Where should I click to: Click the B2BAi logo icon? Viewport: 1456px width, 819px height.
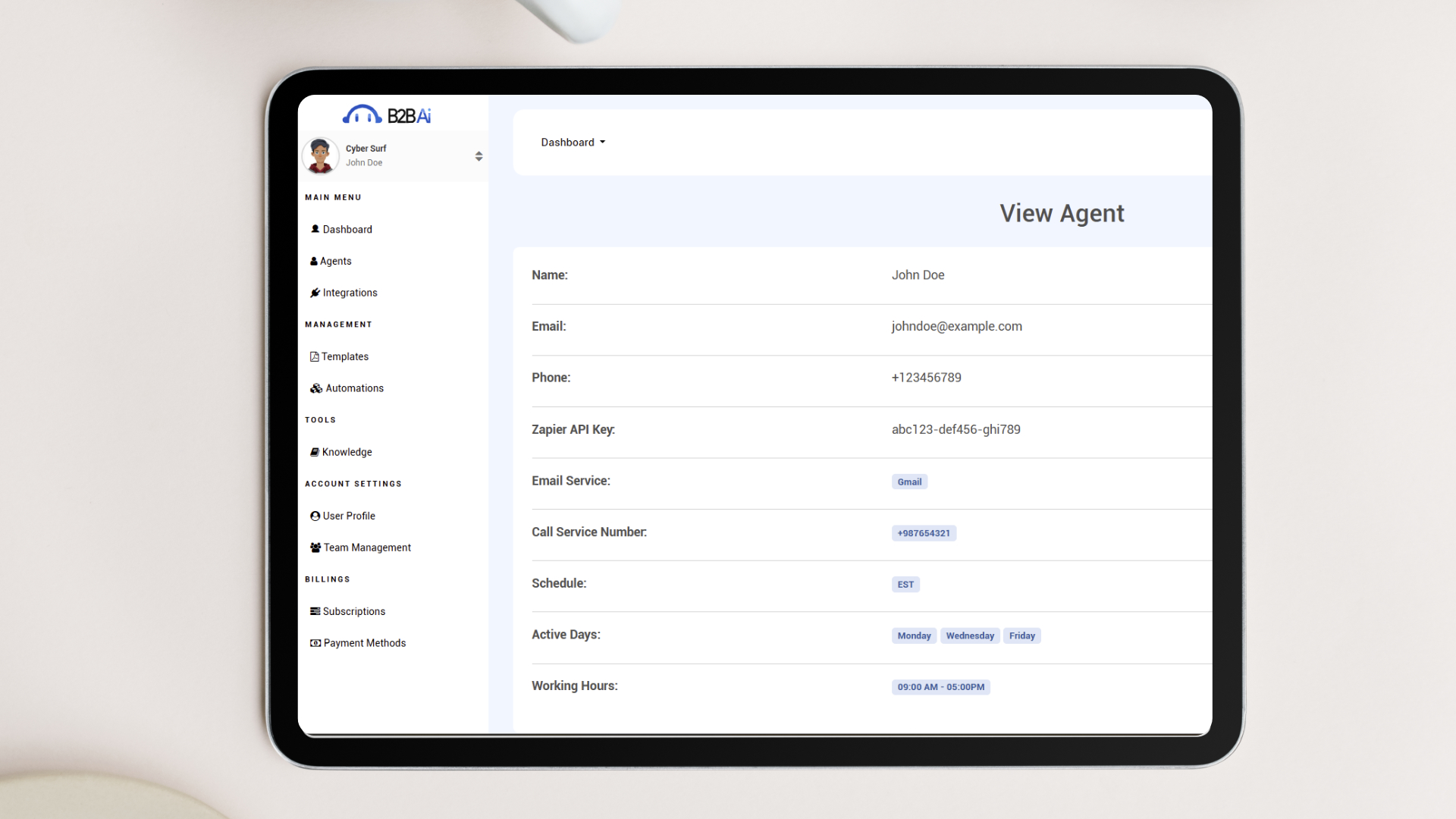362,115
